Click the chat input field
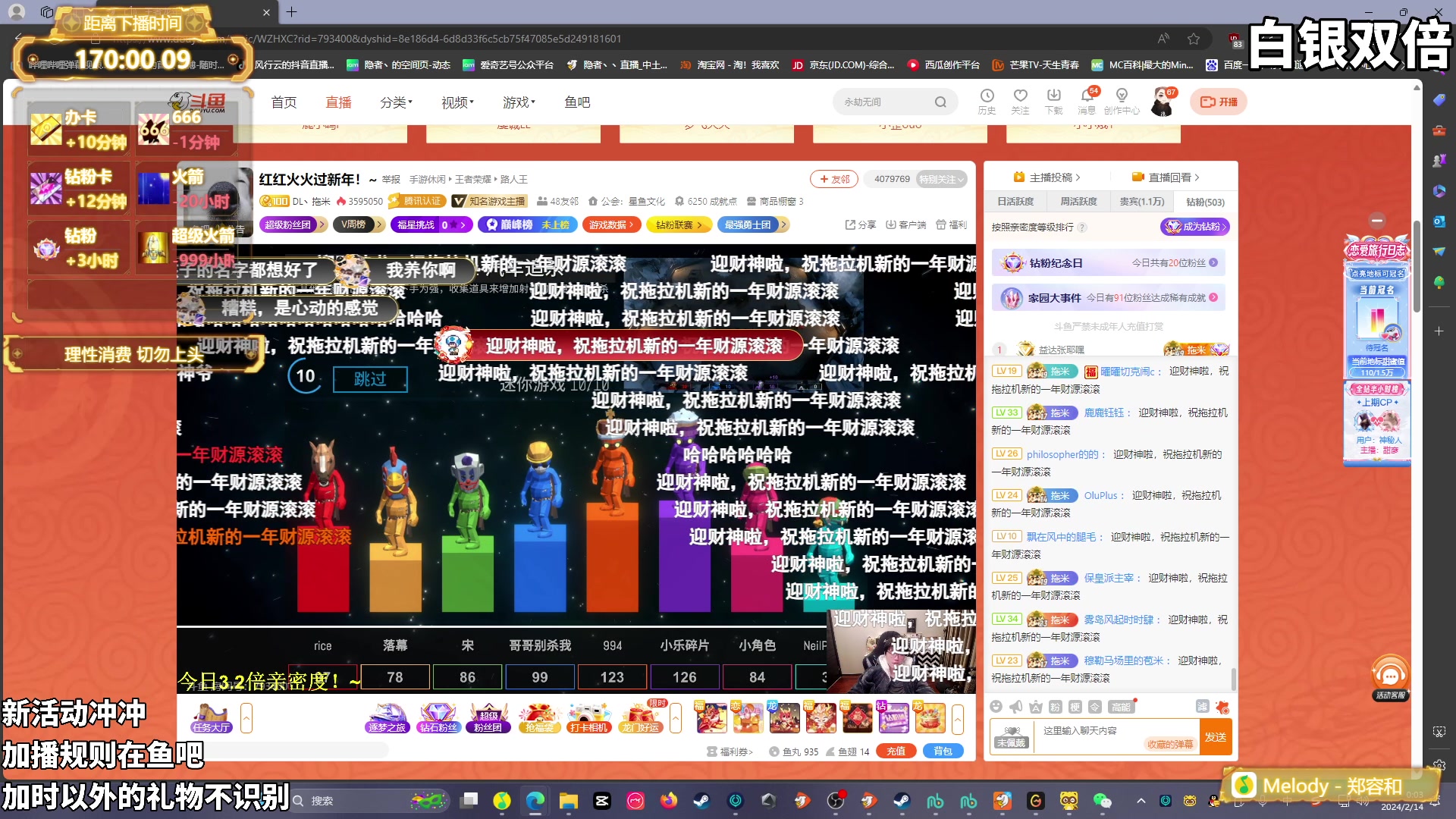 (1092, 731)
